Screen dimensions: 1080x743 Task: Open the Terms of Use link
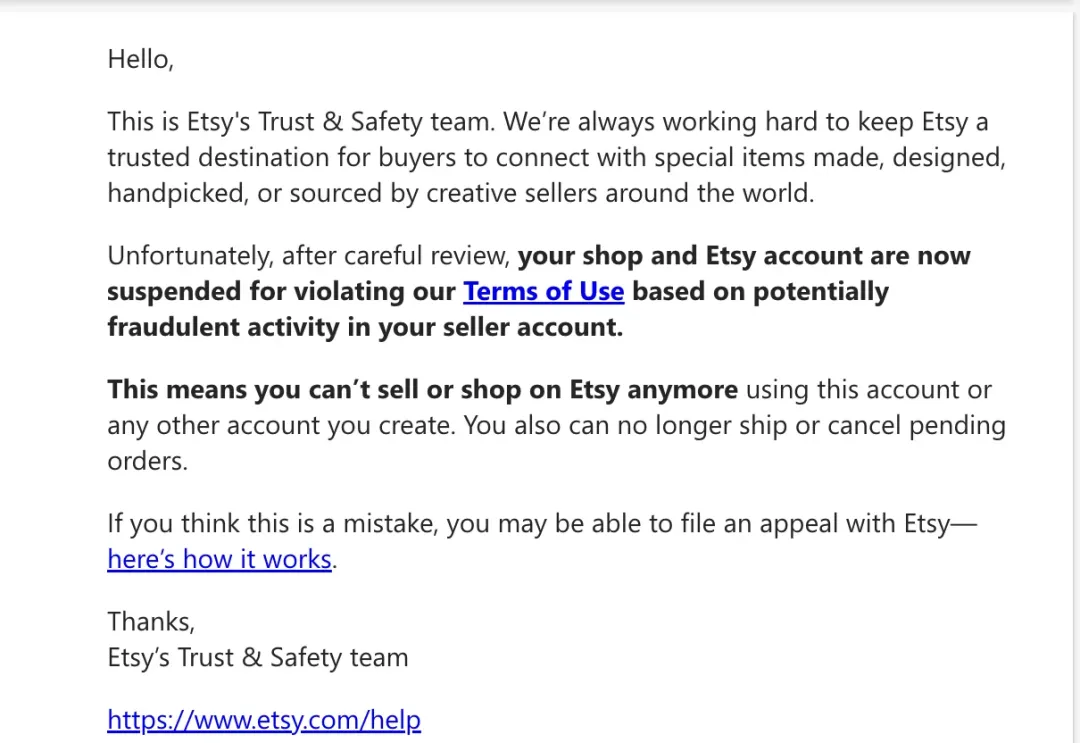pos(543,291)
